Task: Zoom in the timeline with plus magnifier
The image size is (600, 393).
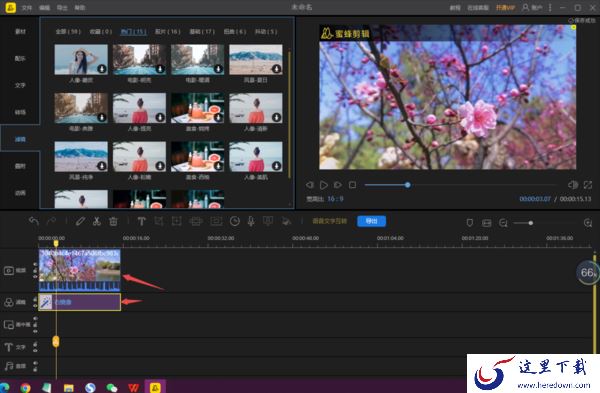Action: click(588, 223)
